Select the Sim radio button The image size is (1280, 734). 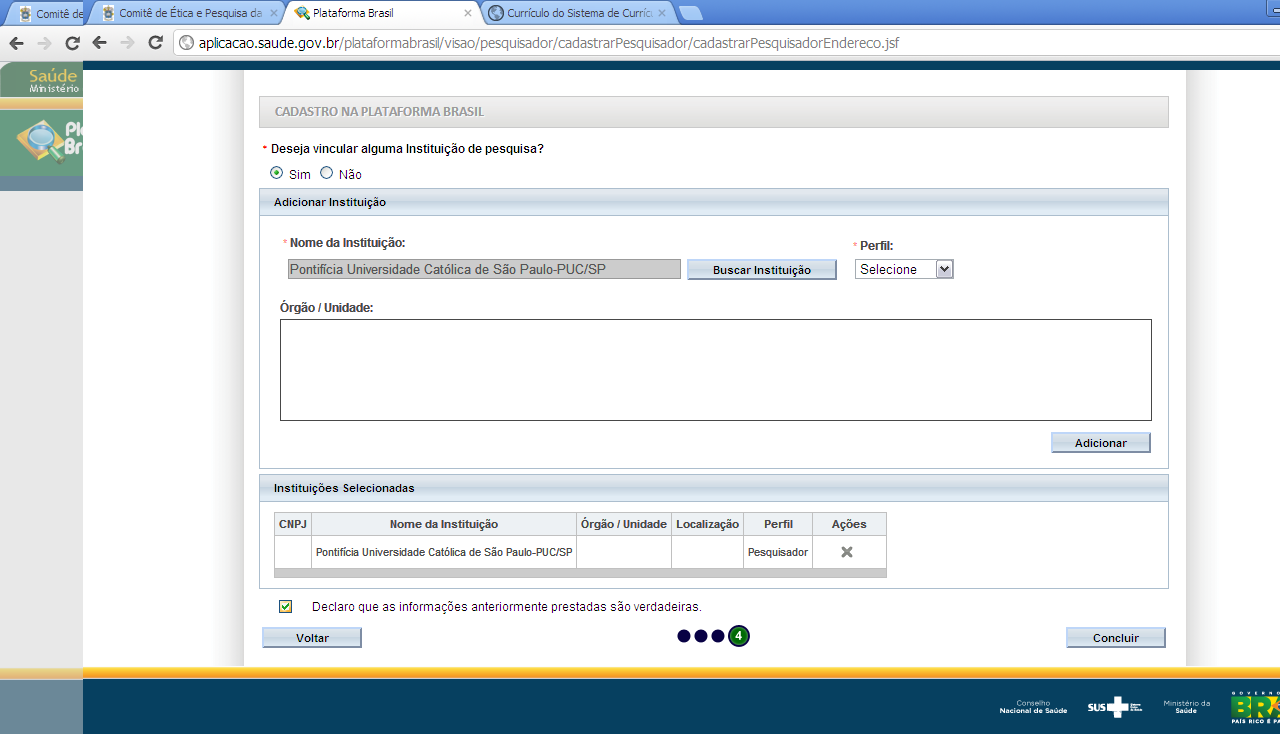click(x=277, y=173)
